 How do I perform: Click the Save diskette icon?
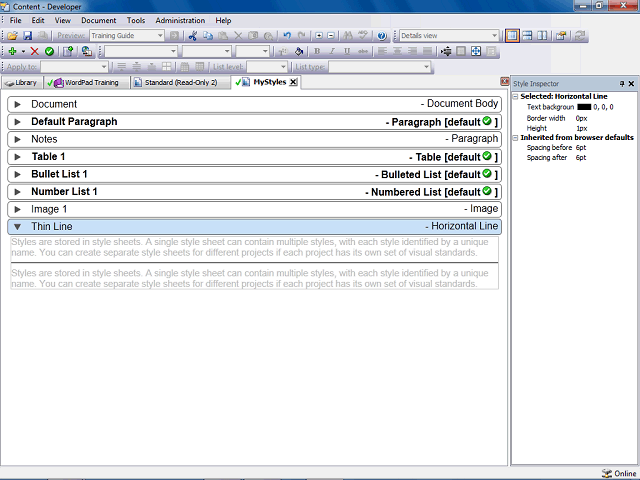pos(27,36)
